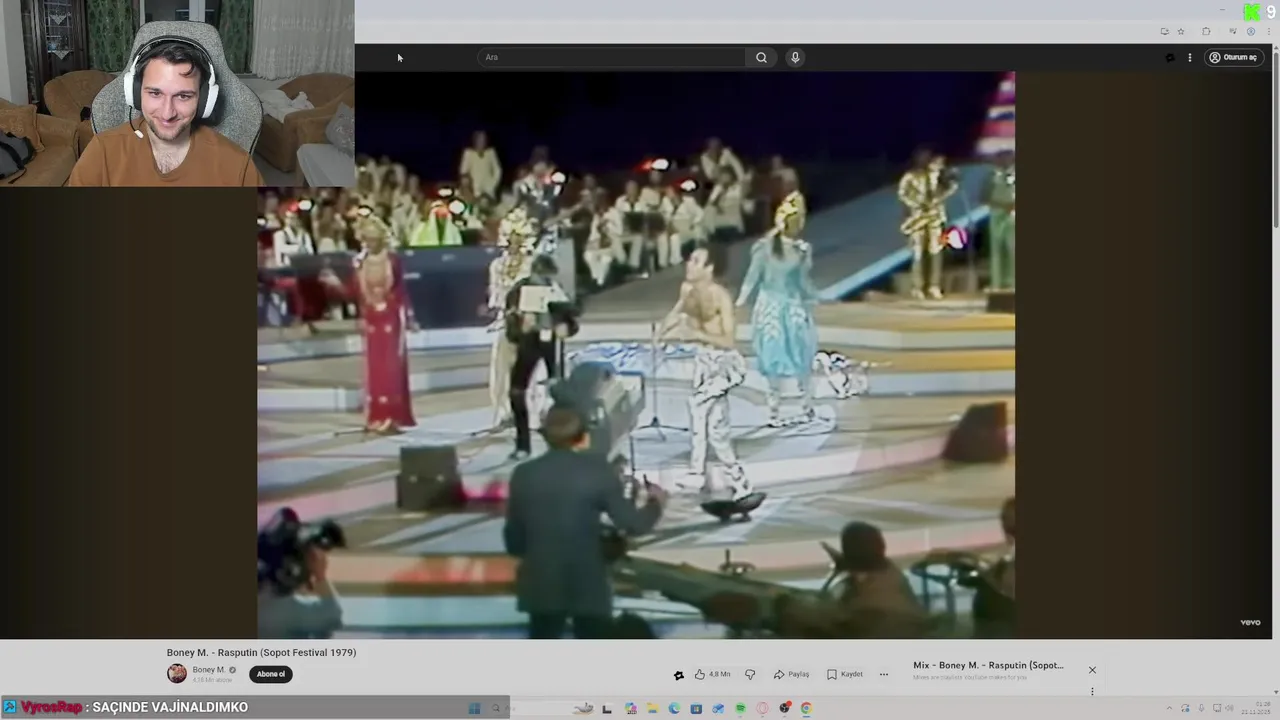Focus the Ara search field
Image resolution: width=1280 pixels, height=720 pixels.
coord(612,57)
